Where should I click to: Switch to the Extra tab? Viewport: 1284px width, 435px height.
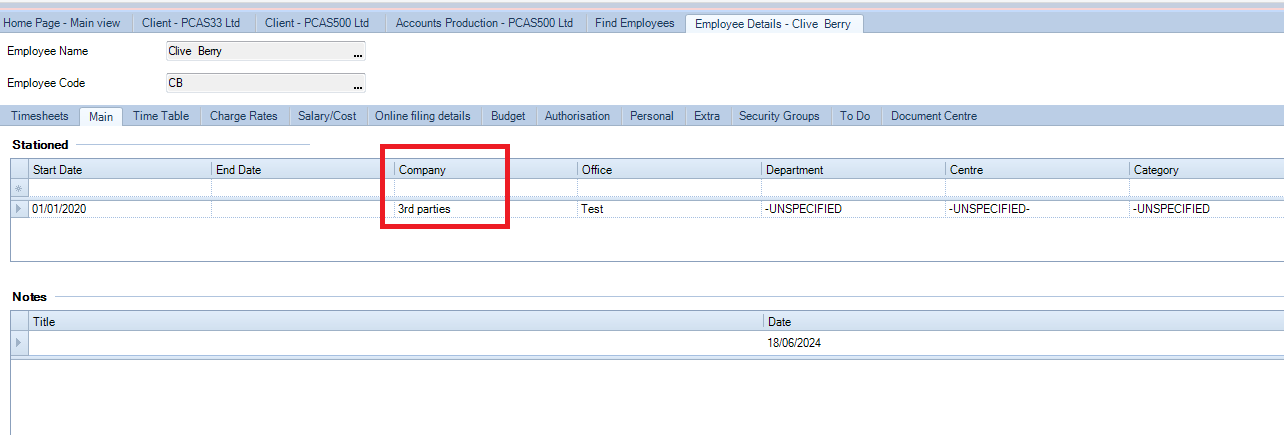[x=707, y=116]
